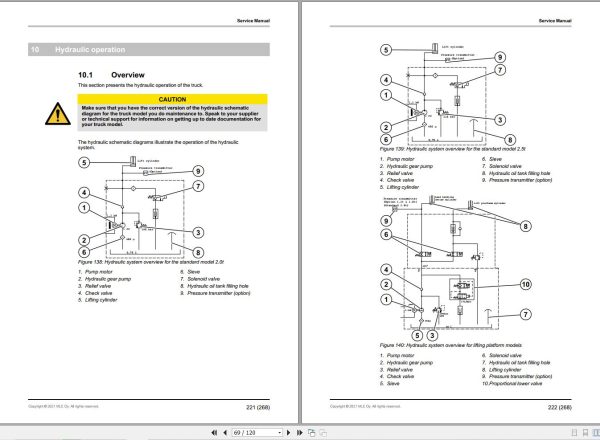Click the previous view icon
Image resolution: width=600 pixels, height=440 pixels.
pos(311,433)
